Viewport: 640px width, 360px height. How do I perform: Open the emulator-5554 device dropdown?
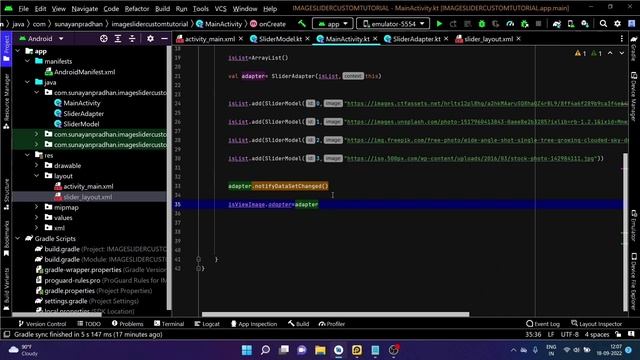coord(393,24)
